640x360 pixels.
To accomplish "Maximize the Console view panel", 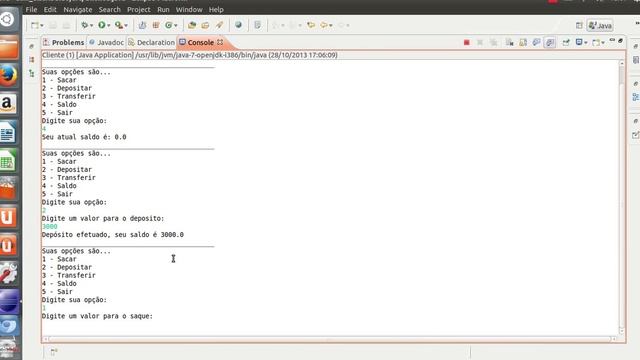I will click(x=620, y=40).
